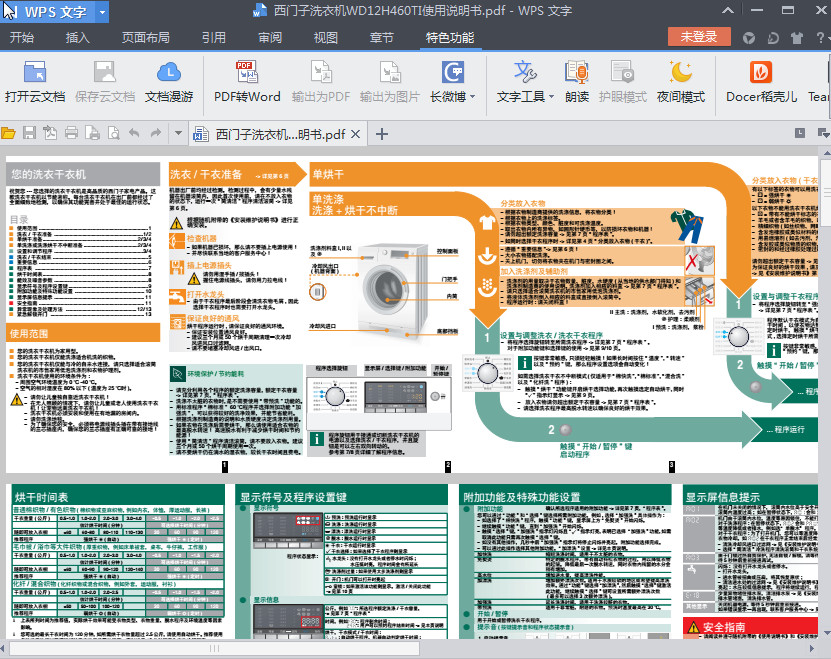Expand the 长微博 dropdown arrow
Image resolution: width=831 pixels, height=659 pixels.
tap(472, 97)
